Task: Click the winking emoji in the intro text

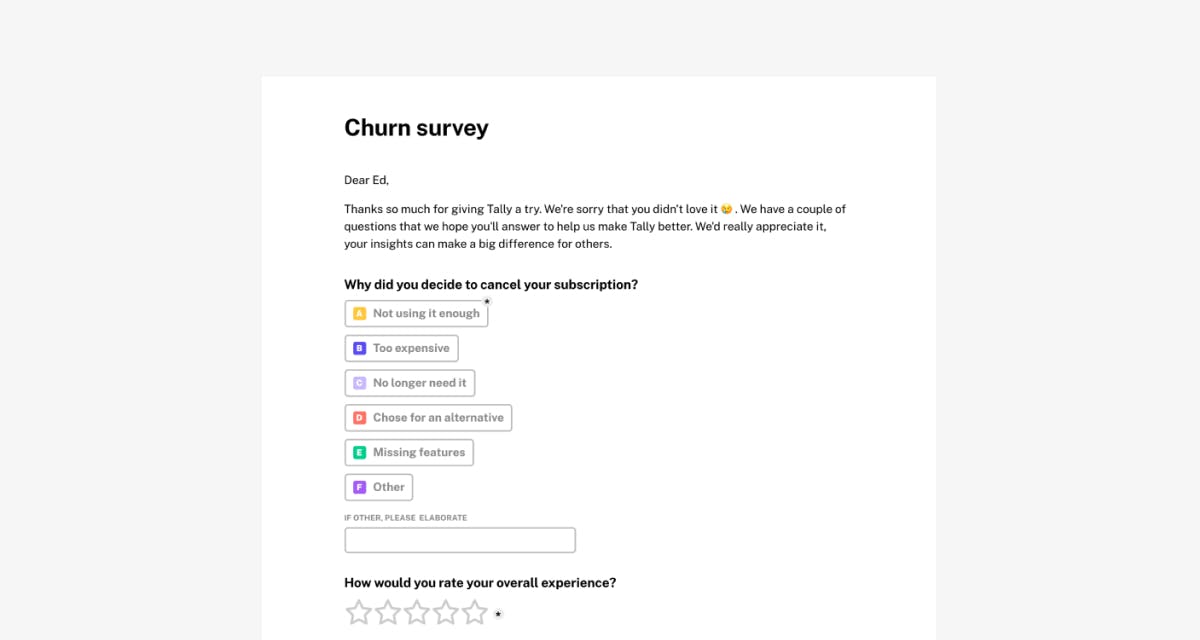Action: pyautogui.click(x=728, y=209)
